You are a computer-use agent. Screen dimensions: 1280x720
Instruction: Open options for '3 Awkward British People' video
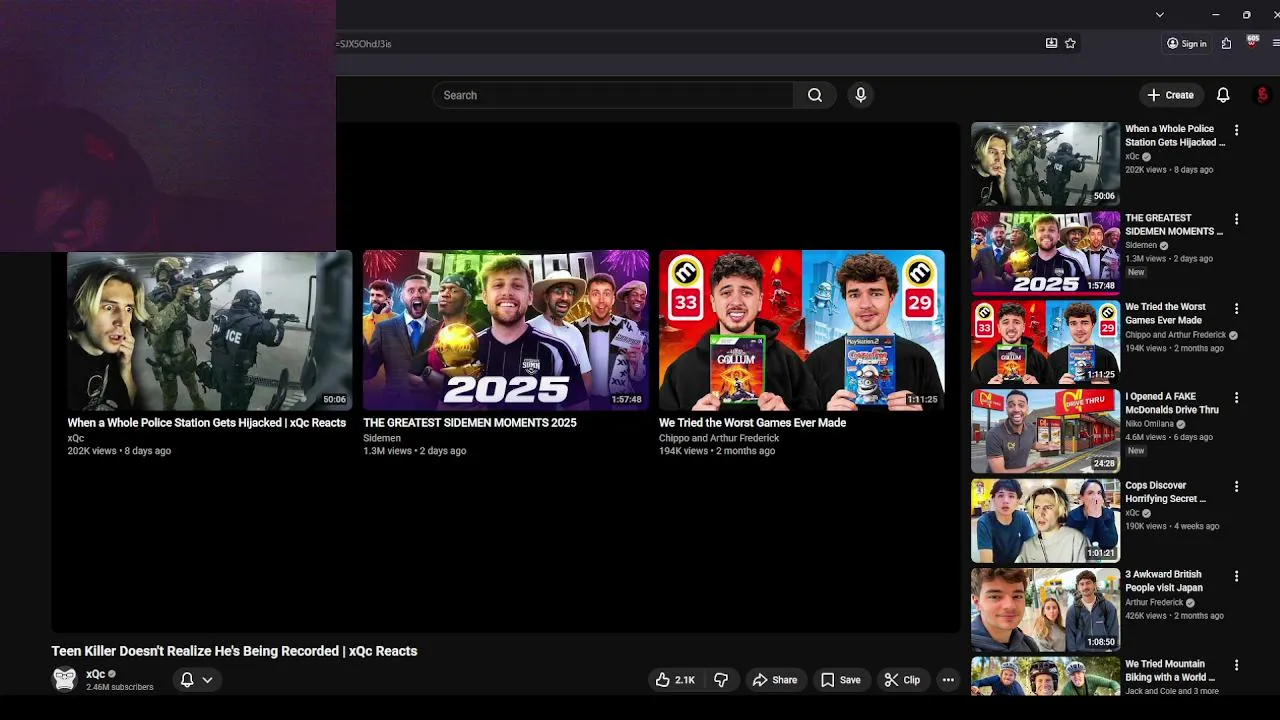(1236, 576)
